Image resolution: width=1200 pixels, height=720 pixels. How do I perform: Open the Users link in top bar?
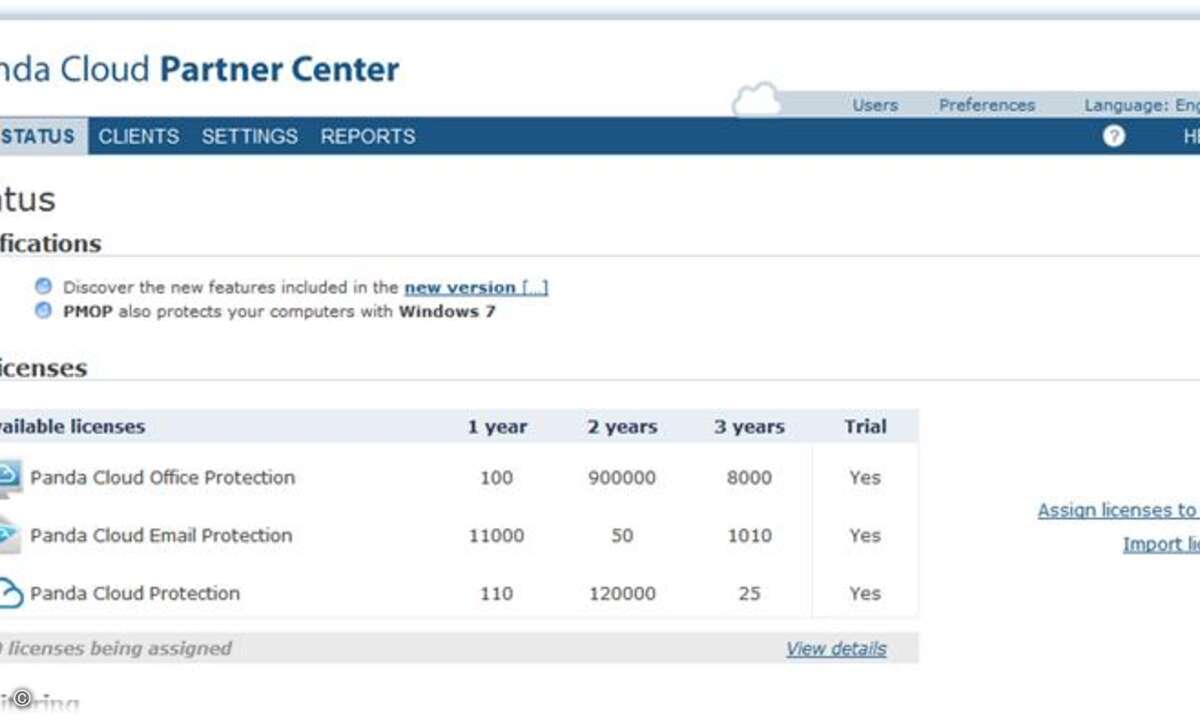tap(875, 105)
